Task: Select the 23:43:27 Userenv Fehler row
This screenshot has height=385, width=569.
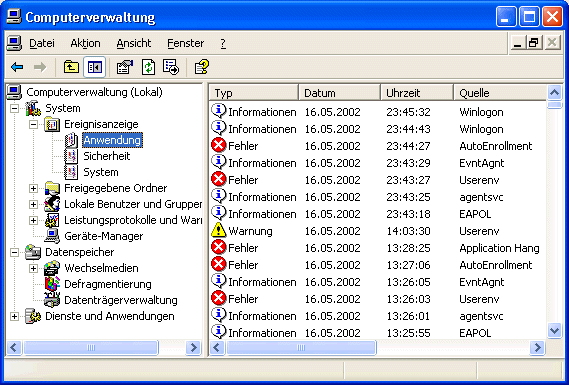Action: [x=377, y=180]
